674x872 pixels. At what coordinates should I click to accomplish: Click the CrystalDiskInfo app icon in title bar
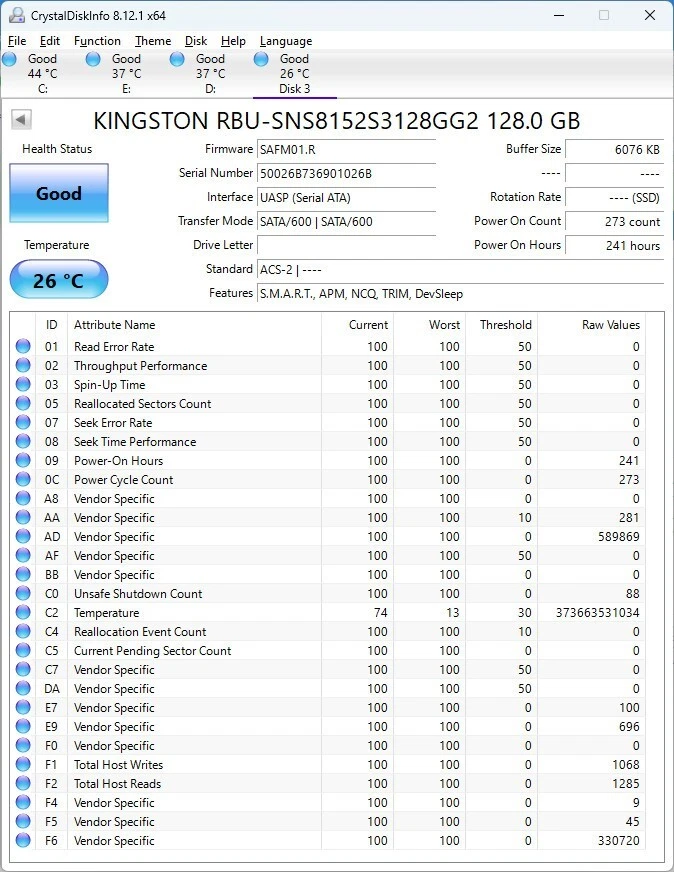17,15
